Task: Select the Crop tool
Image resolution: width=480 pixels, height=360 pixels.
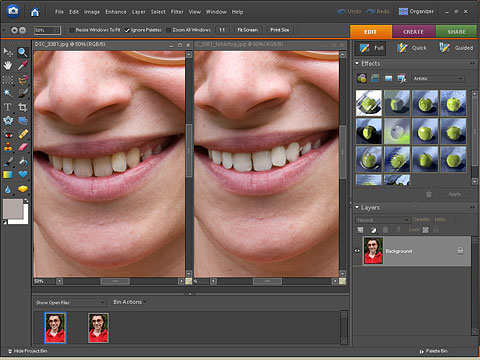Action: pyautogui.click(x=22, y=107)
